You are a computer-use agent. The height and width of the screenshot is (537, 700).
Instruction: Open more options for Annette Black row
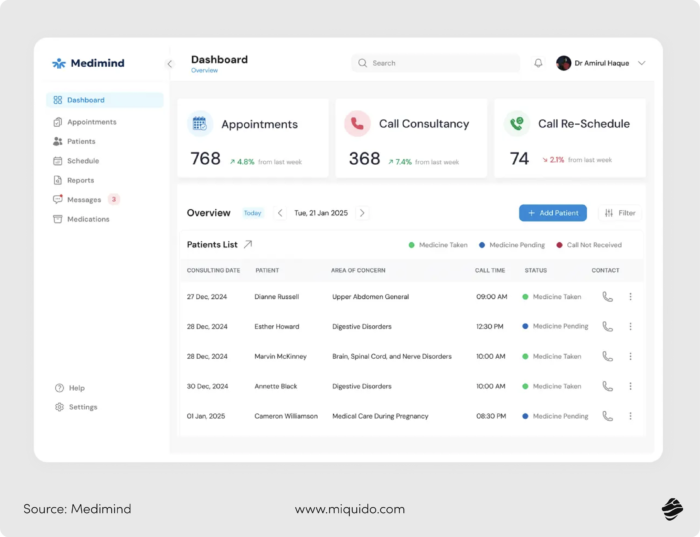[630, 386]
